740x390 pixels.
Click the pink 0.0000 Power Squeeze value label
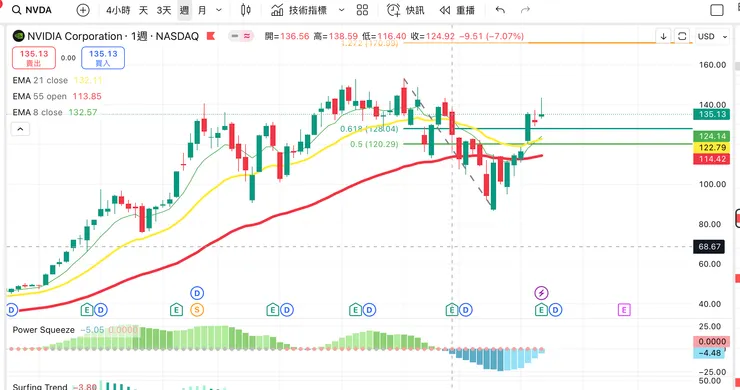(712, 341)
